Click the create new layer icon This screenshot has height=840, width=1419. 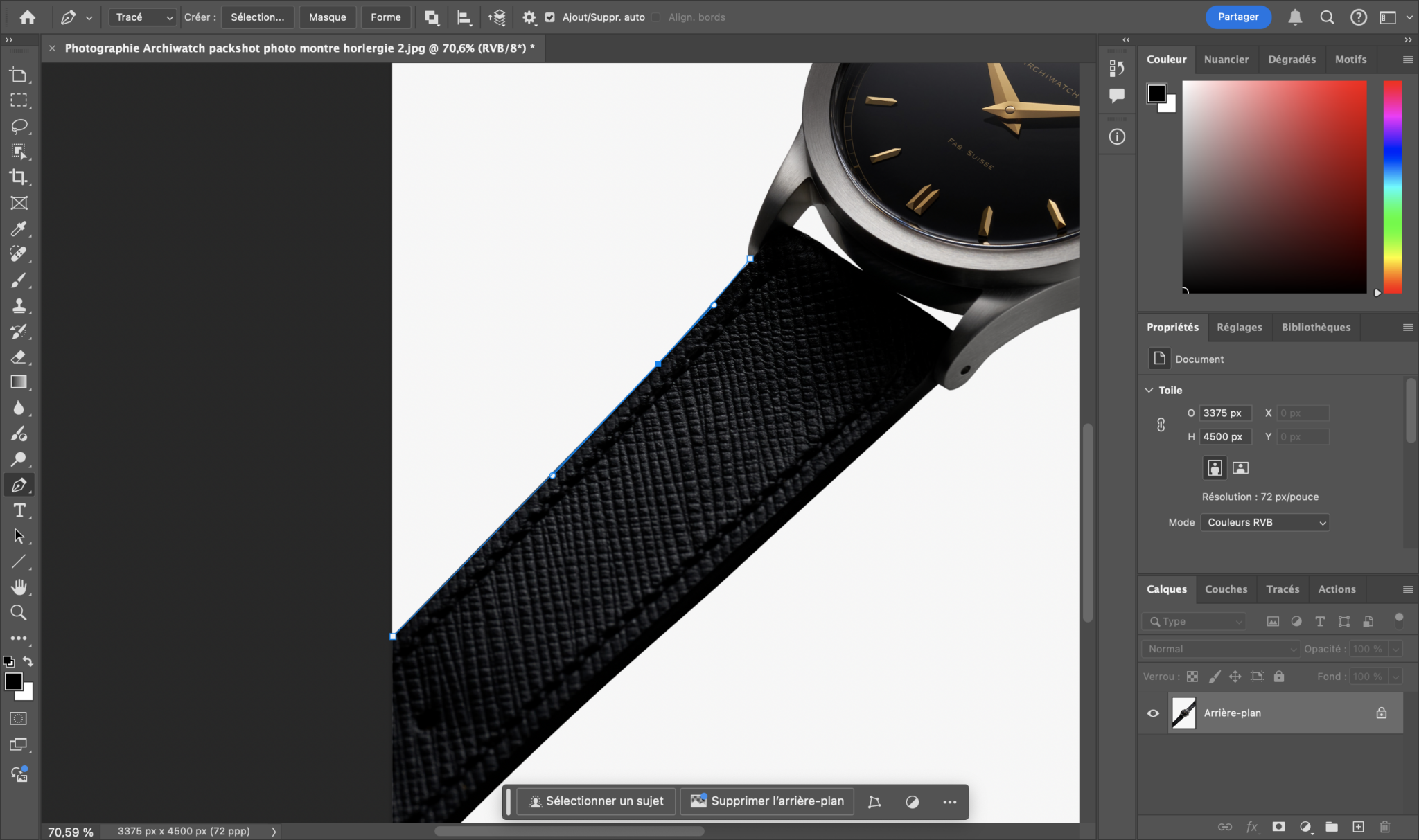click(1358, 826)
